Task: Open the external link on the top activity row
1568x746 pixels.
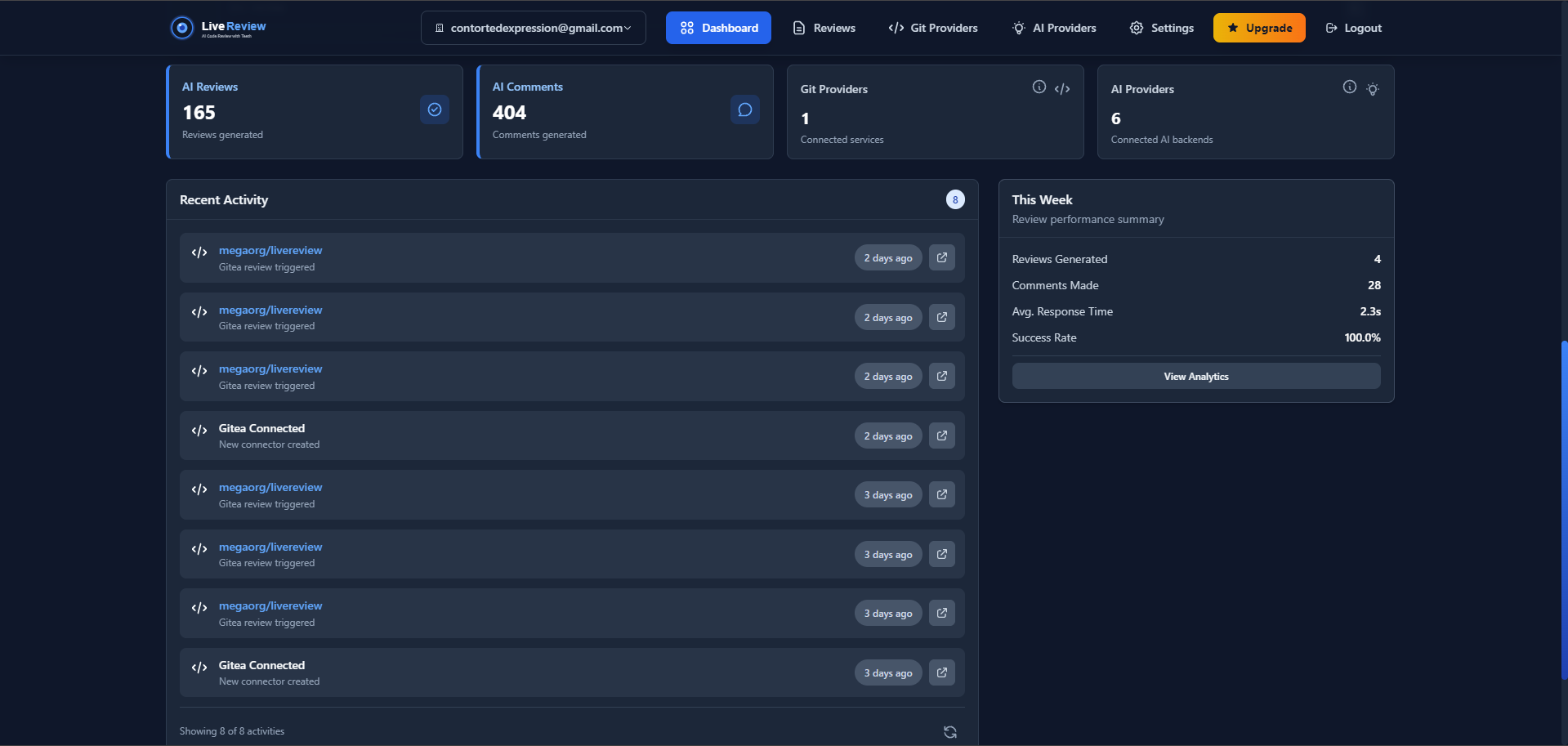Action: 941,257
